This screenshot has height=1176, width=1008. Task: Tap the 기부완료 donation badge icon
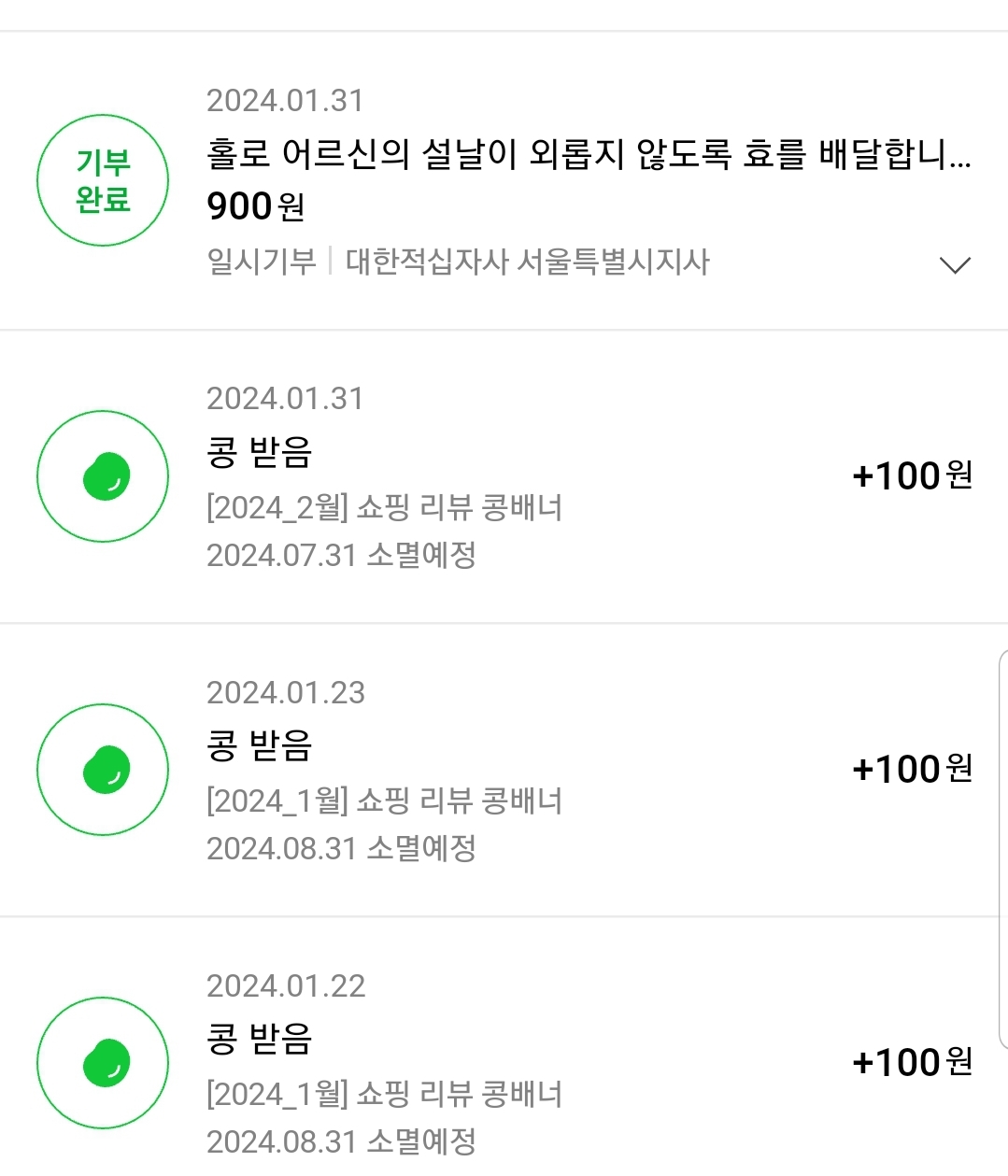coord(103,180)
